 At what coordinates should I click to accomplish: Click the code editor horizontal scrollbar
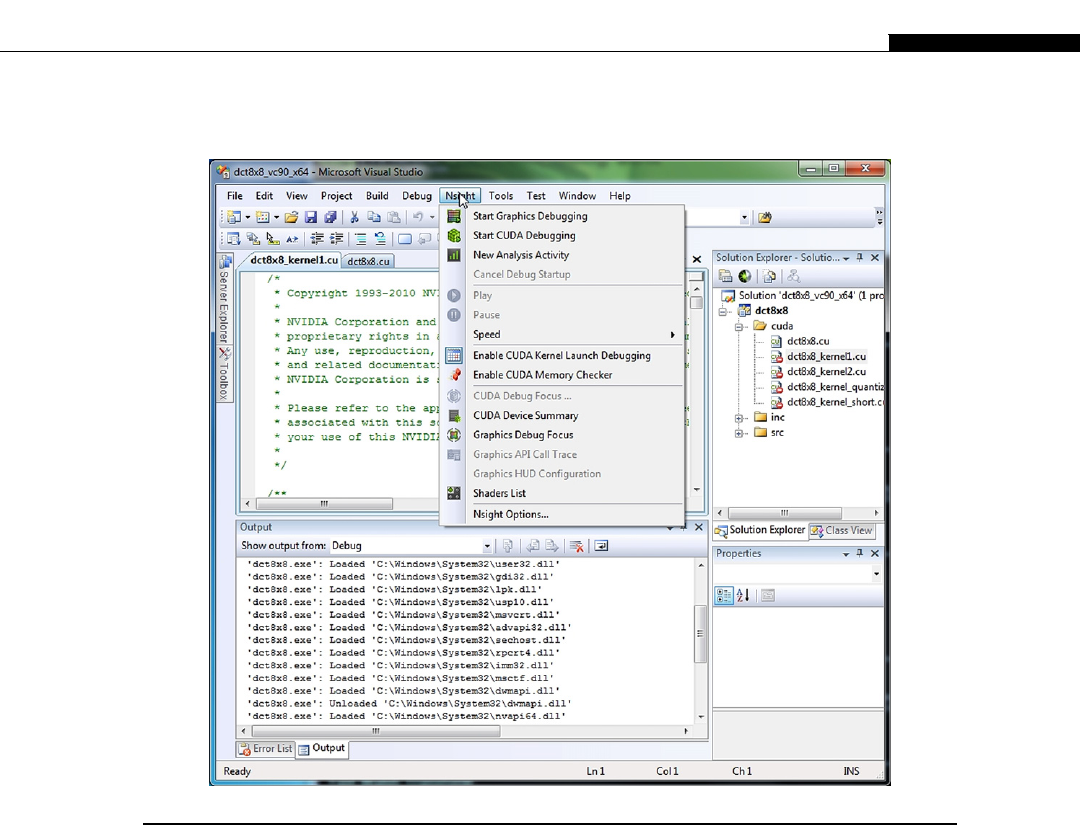[324, 504]
